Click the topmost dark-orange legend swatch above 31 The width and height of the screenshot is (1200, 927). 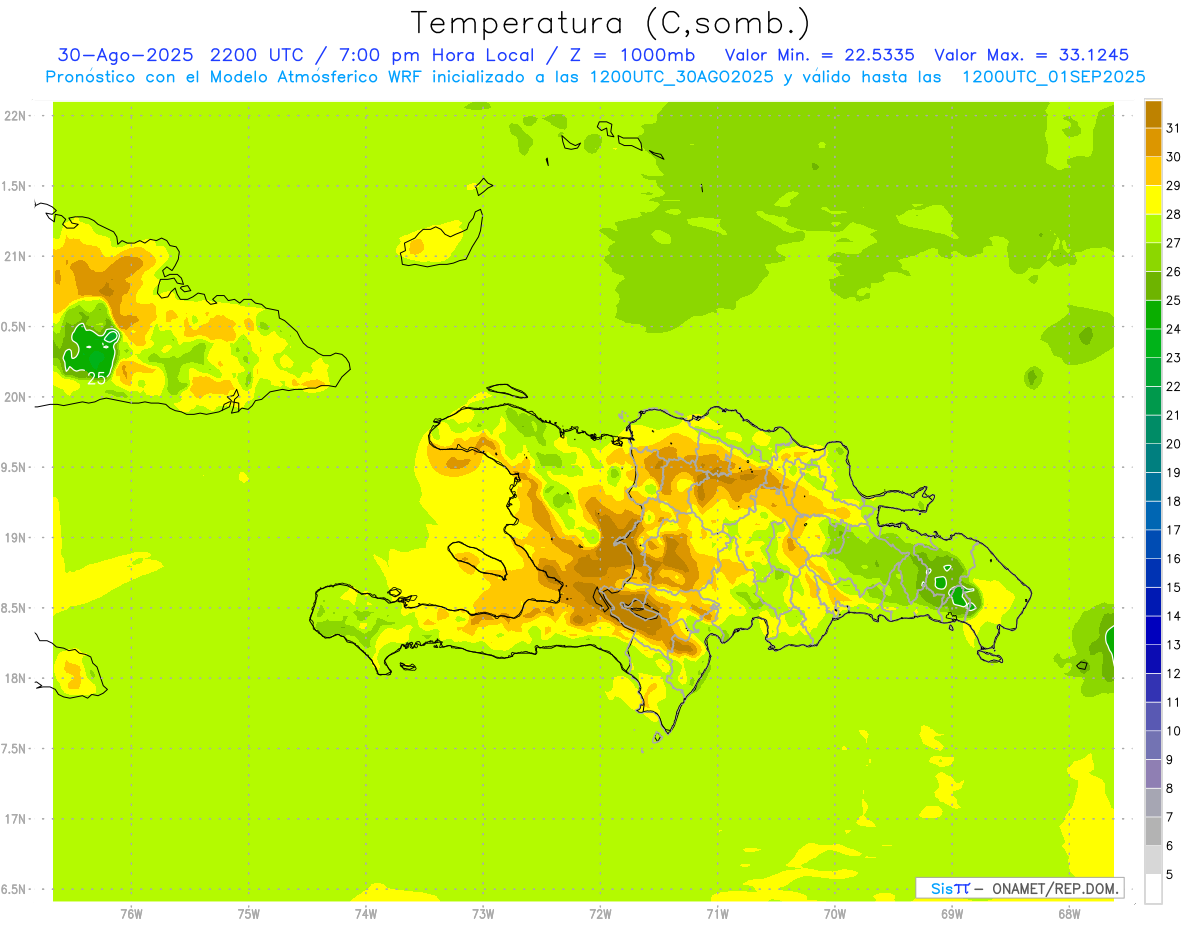pos(1153,114)
